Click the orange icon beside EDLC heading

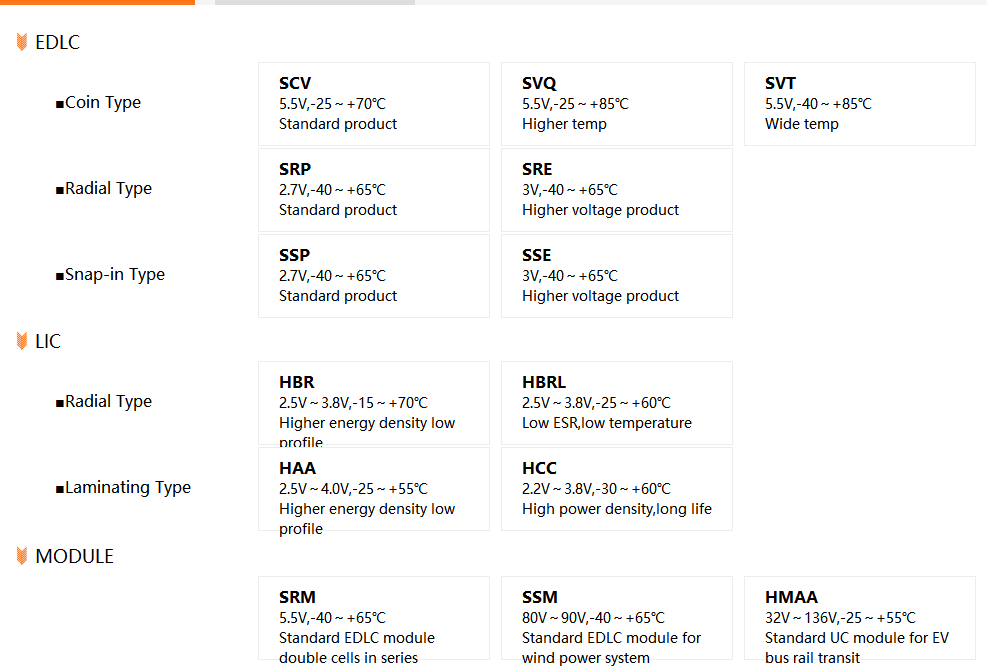[x=22, y=42]
